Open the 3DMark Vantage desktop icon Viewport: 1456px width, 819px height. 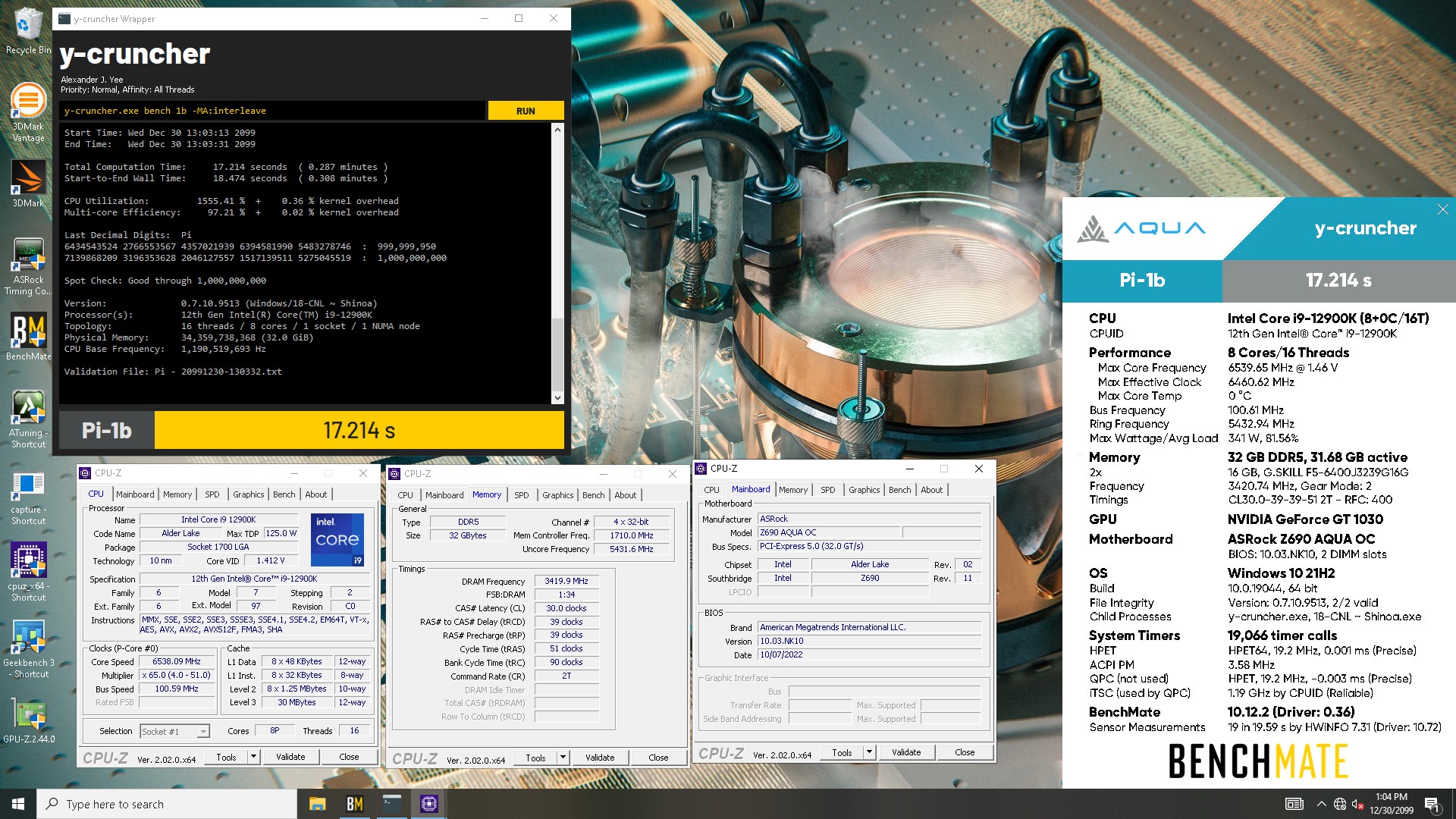click(x=28, y=112)
